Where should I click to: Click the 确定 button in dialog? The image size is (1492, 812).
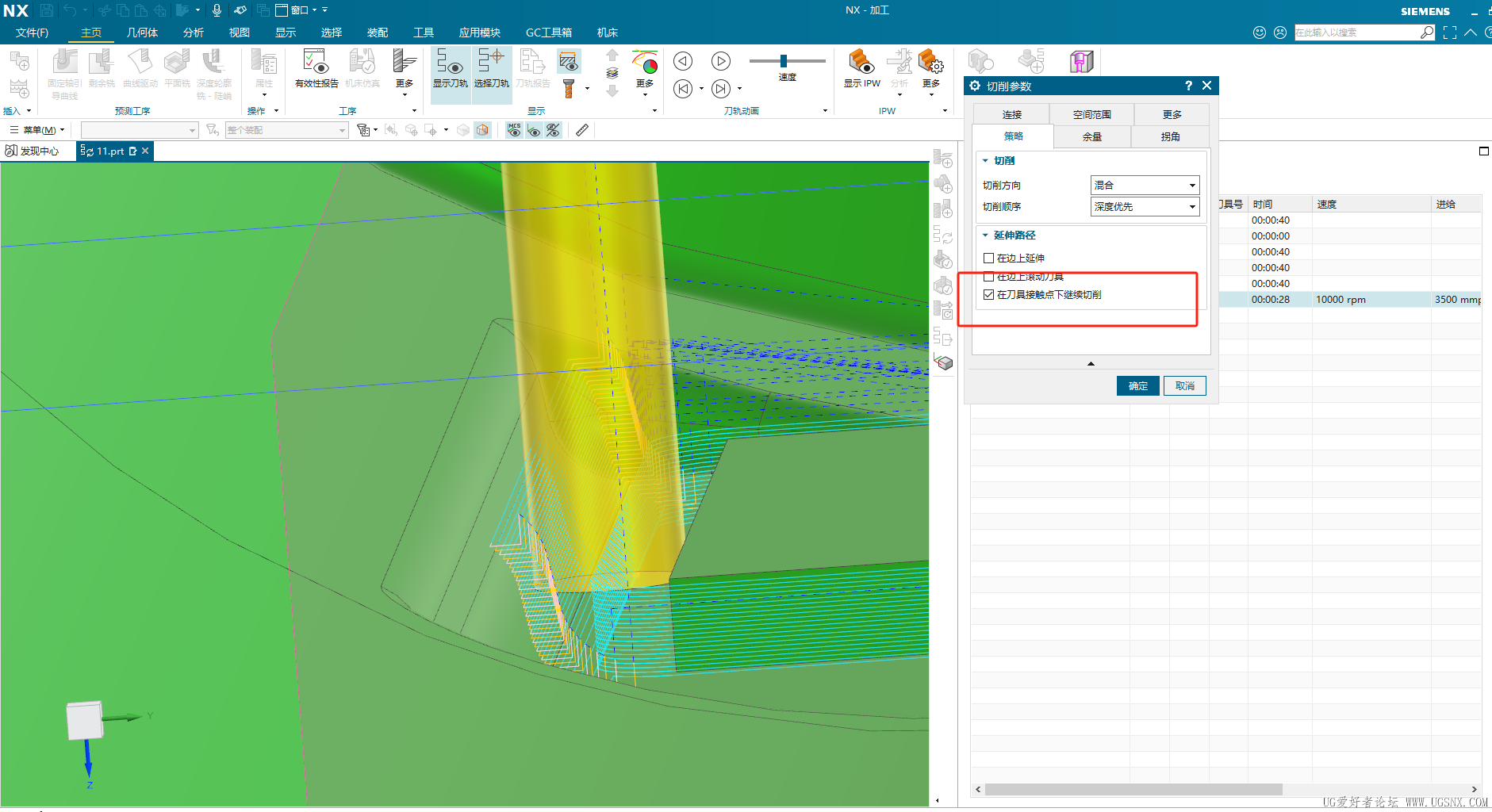pos(1137,386)
